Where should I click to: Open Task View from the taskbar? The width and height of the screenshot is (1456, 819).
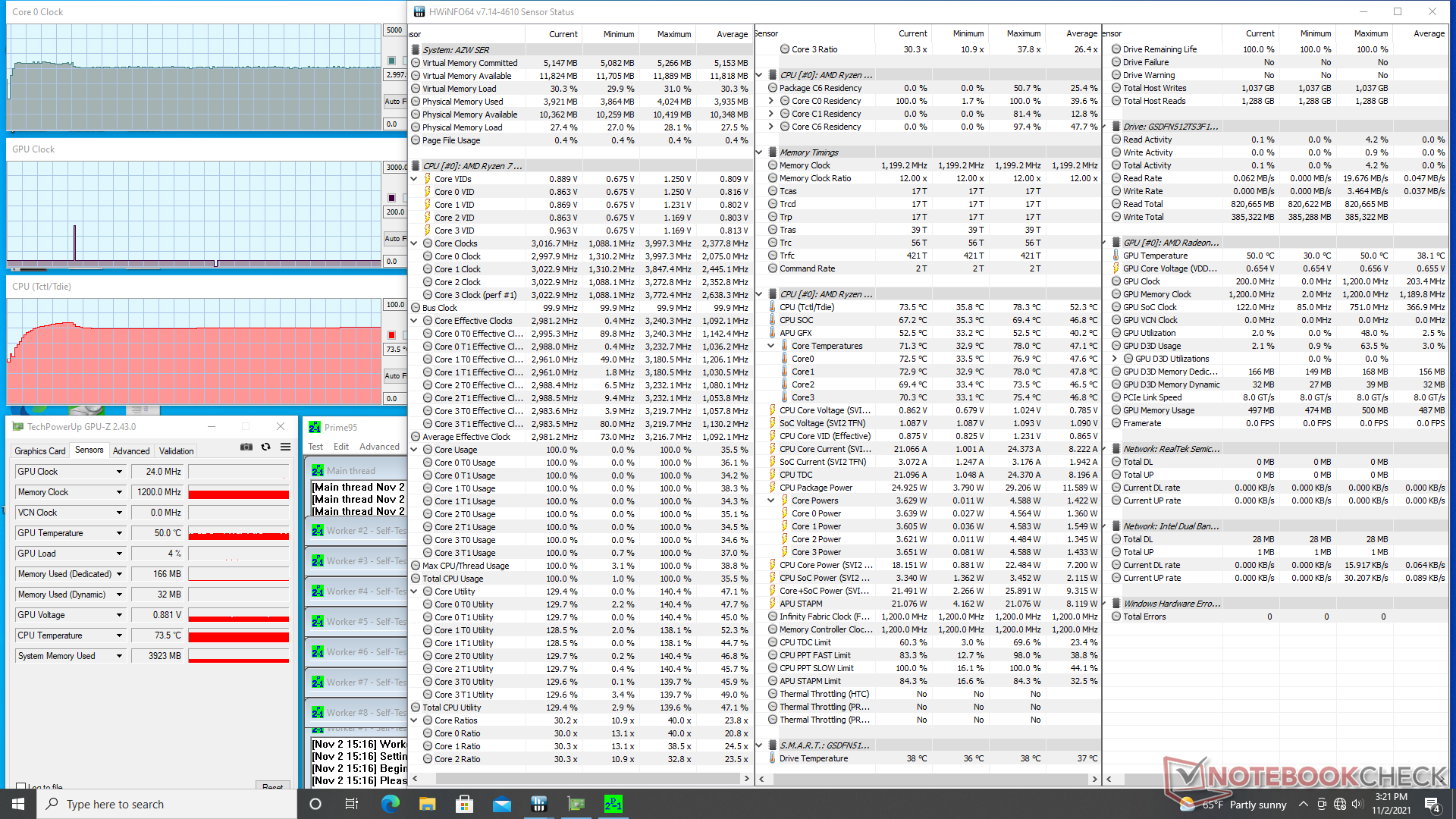[351, 804]
